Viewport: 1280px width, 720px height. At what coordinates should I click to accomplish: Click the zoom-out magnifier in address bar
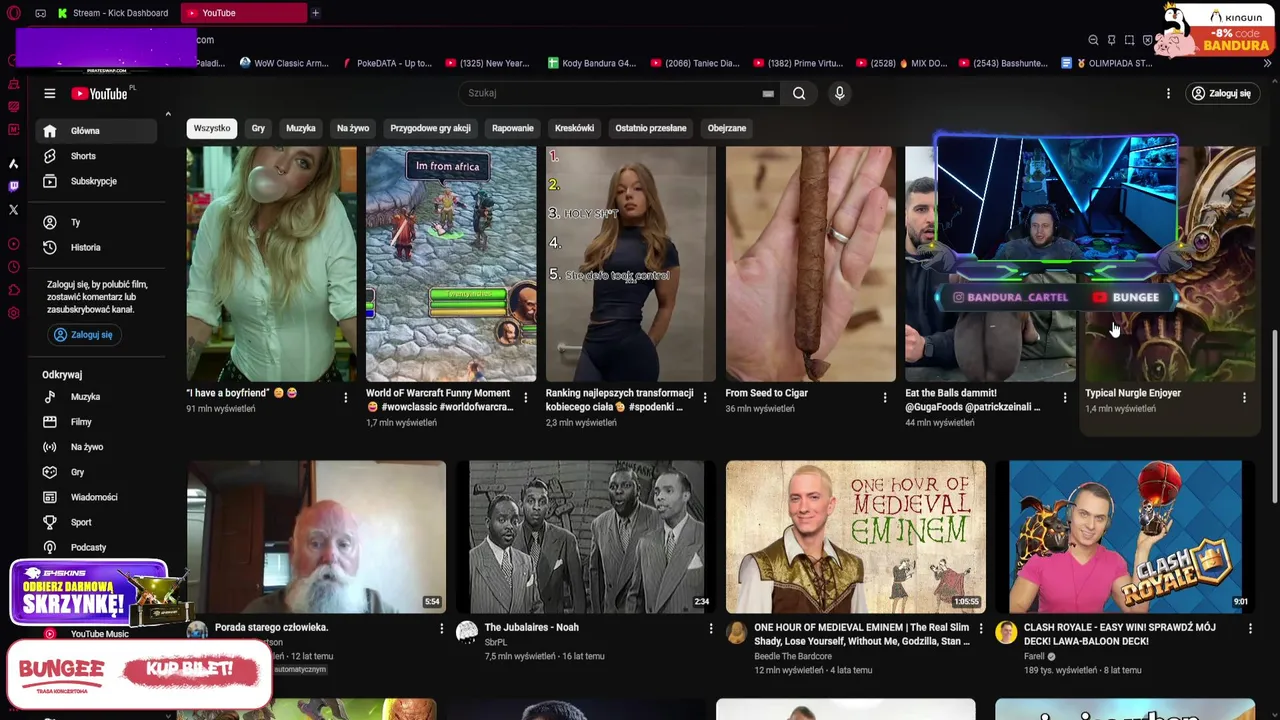click(1093, 40)
